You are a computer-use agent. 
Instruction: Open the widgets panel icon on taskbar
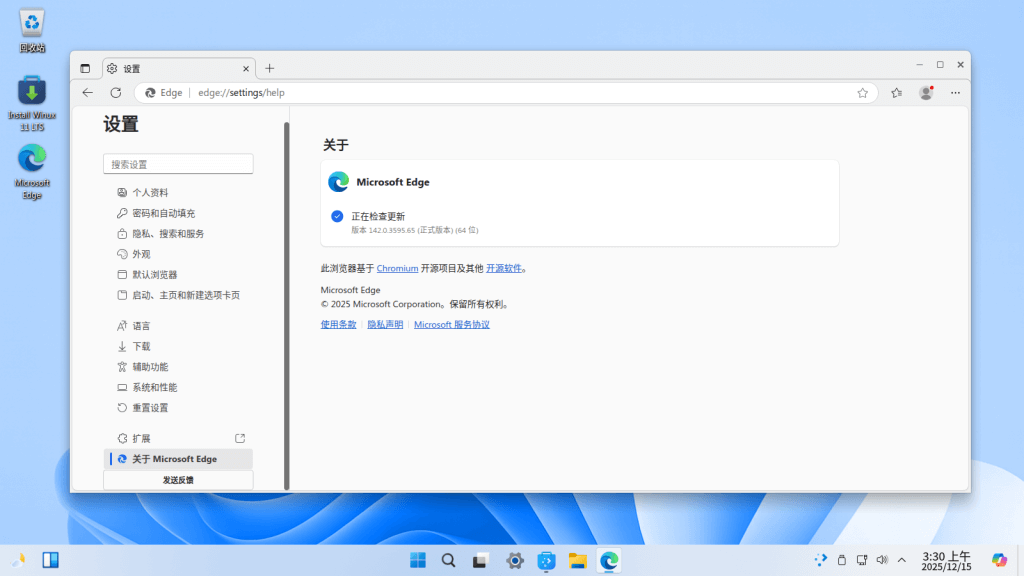pyautogui.click(x=50, y=560)
